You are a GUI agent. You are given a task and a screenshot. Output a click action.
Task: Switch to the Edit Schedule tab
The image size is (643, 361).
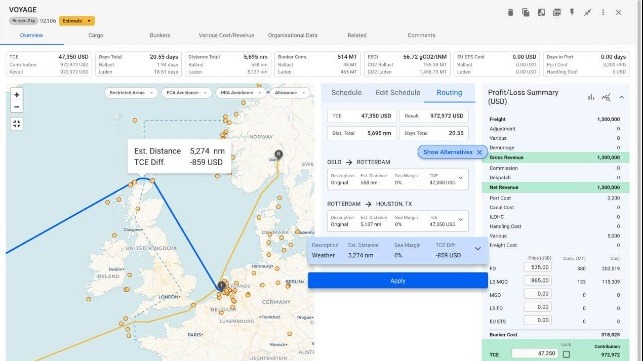tap(398, 93)
